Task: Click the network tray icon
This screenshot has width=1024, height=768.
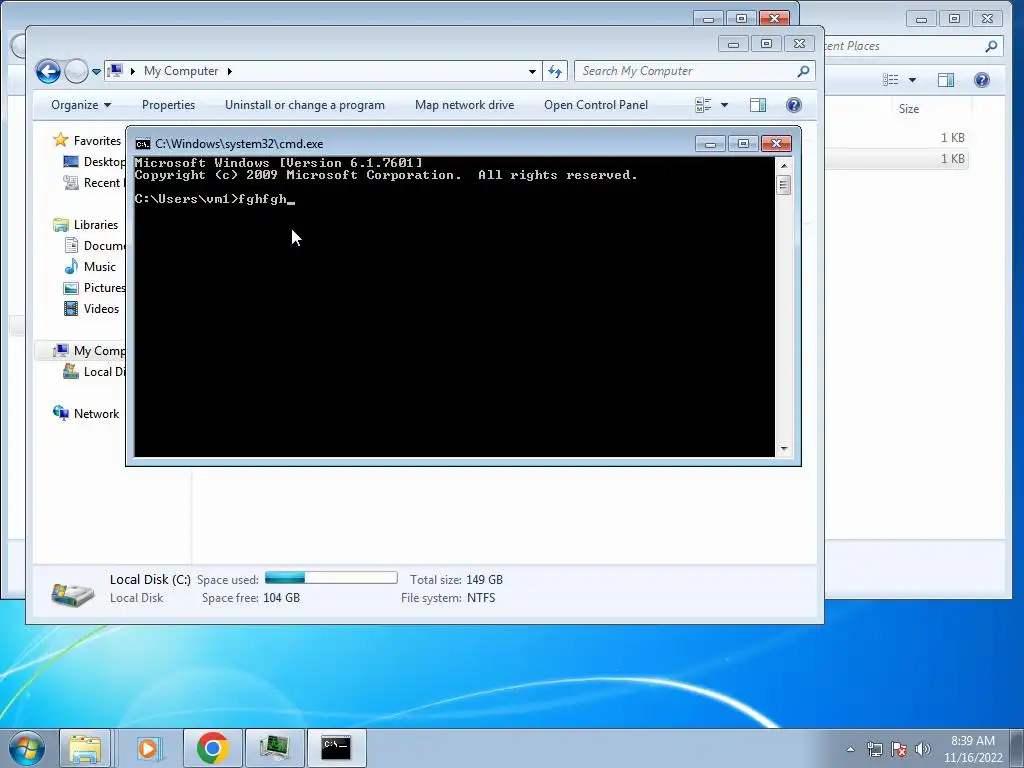Action: tap(875, 749)
